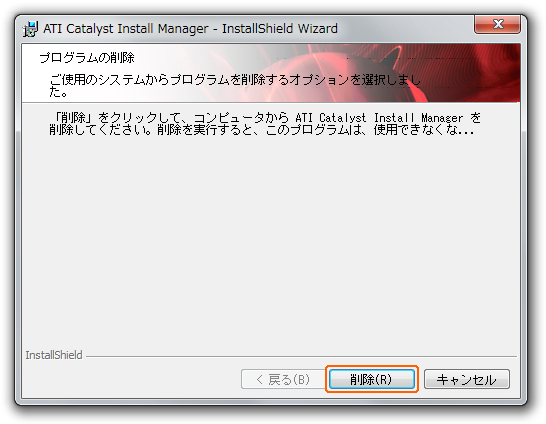
Task: Close the InstallShield Wizard window
Action: pyautogui.click(x=497, y=24)
